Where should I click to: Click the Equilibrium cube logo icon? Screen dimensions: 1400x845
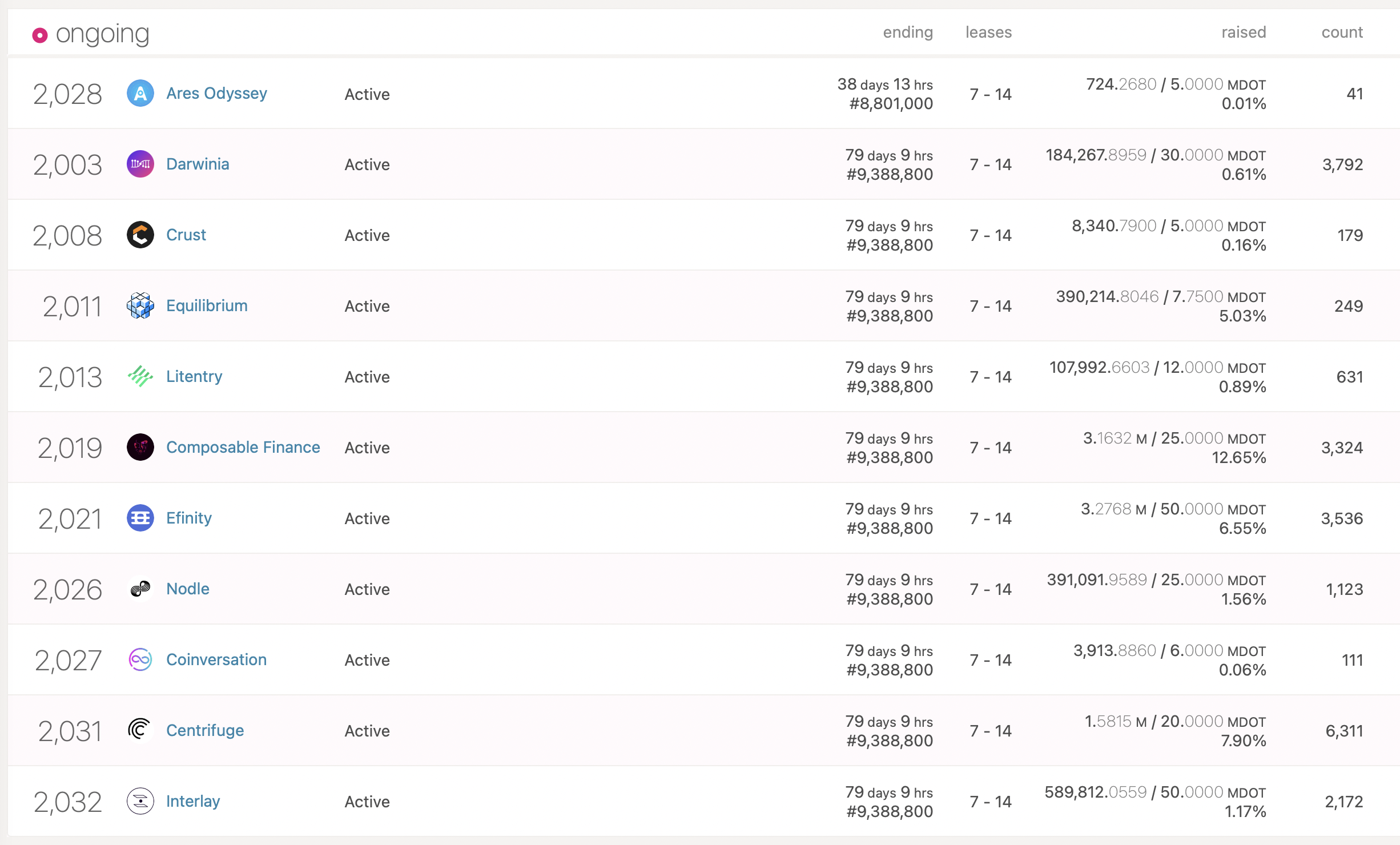click(140, 306)
